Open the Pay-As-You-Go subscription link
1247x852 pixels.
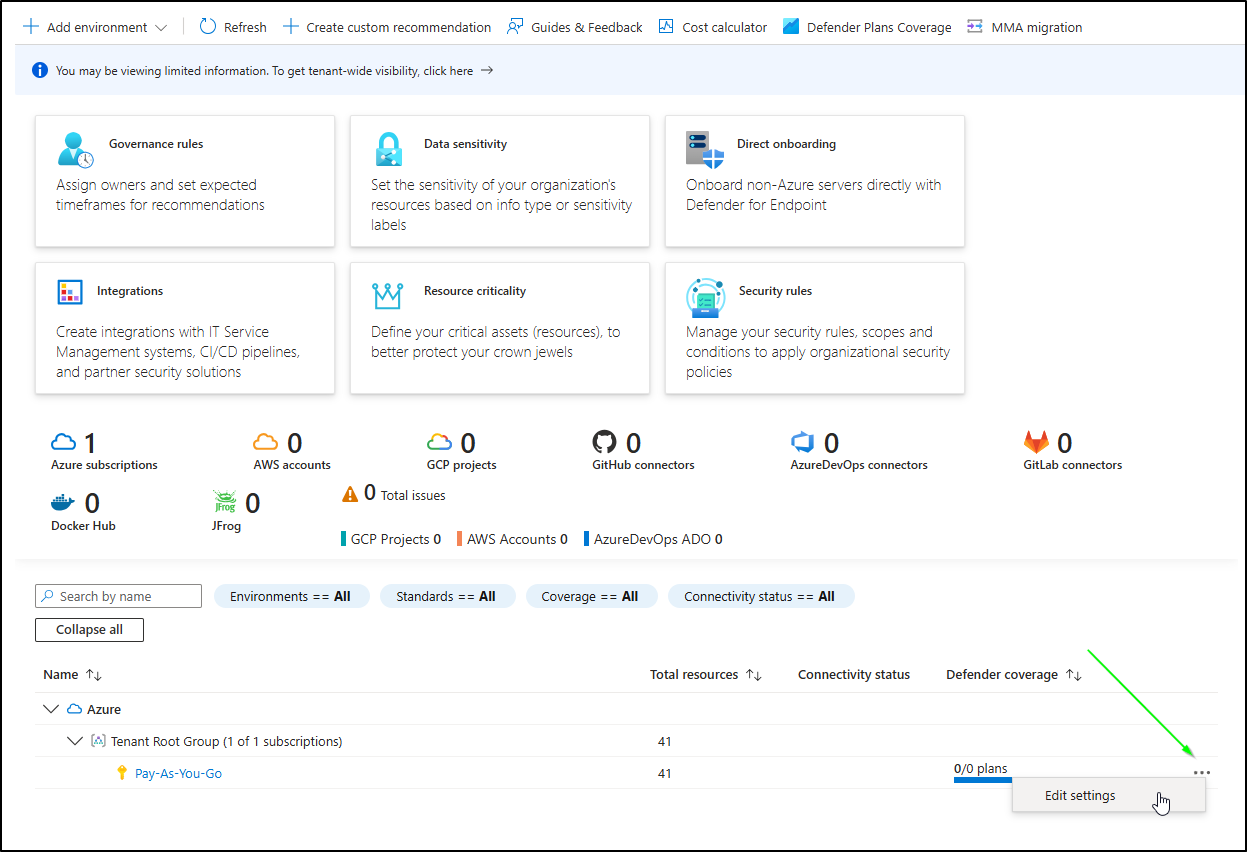178,773
